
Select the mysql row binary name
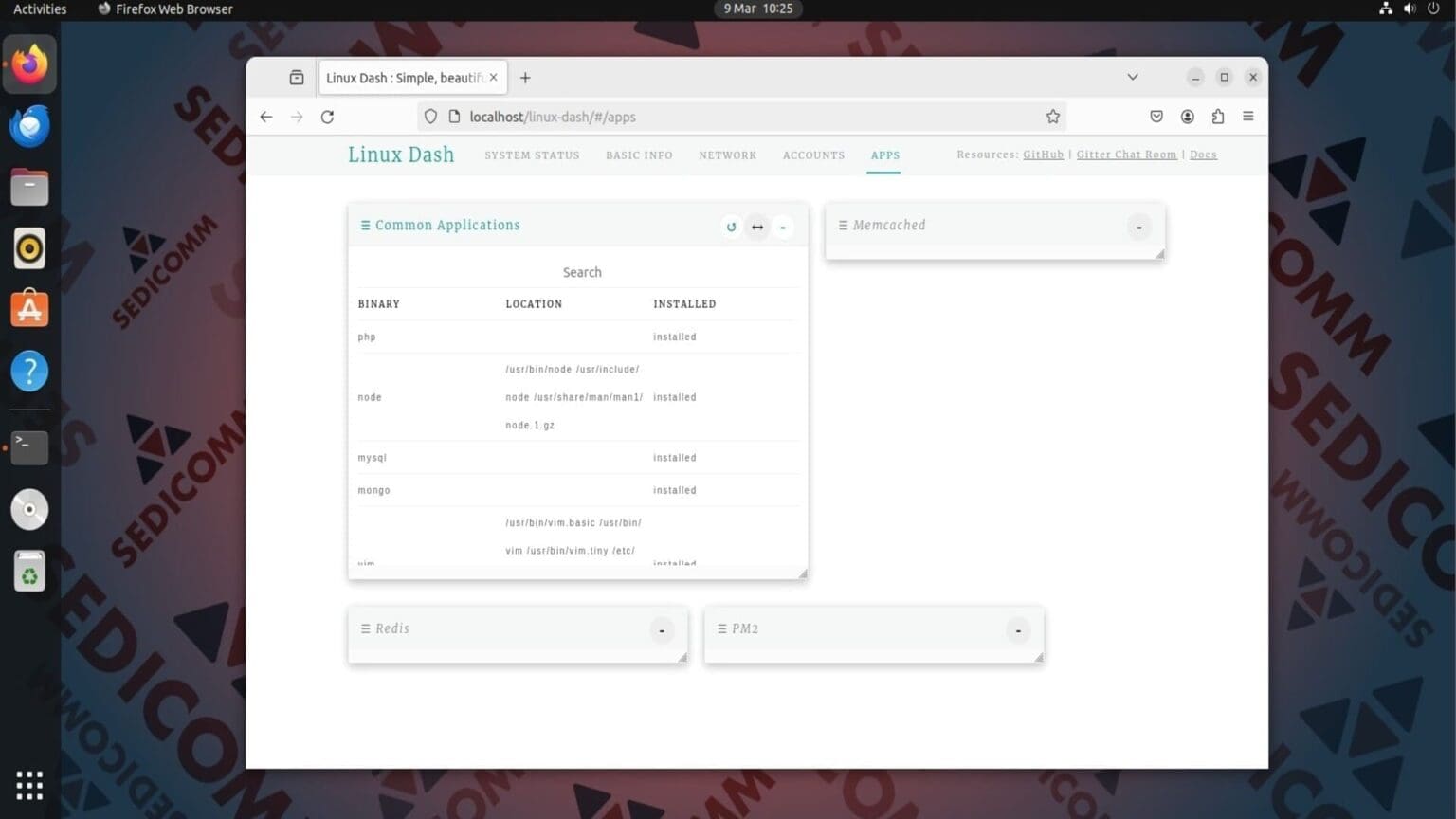pos(373,458)
